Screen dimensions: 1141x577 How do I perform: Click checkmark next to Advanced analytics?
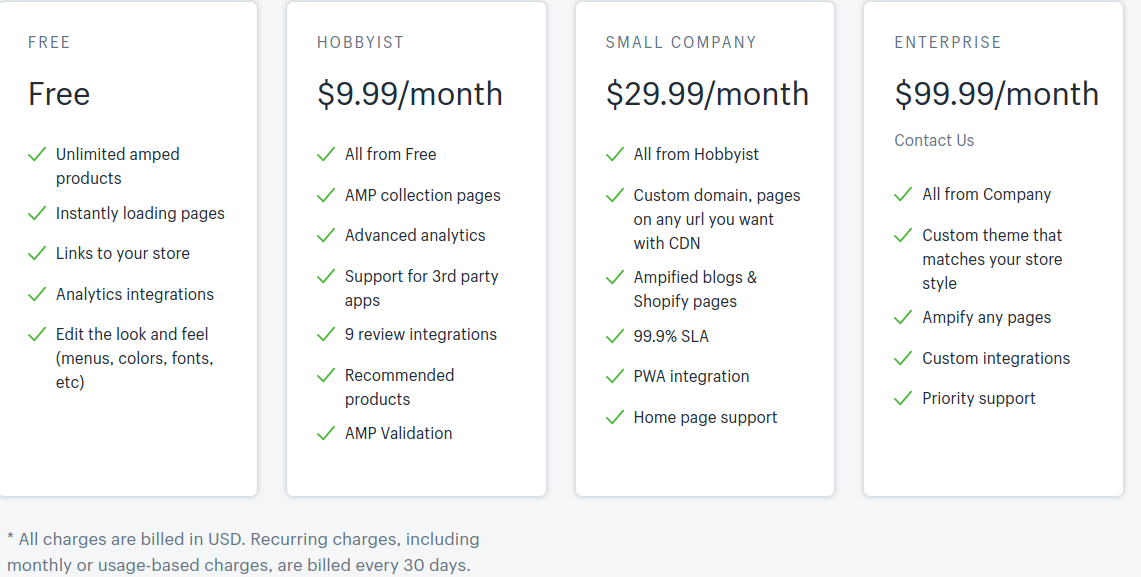(x=326, y=236)
